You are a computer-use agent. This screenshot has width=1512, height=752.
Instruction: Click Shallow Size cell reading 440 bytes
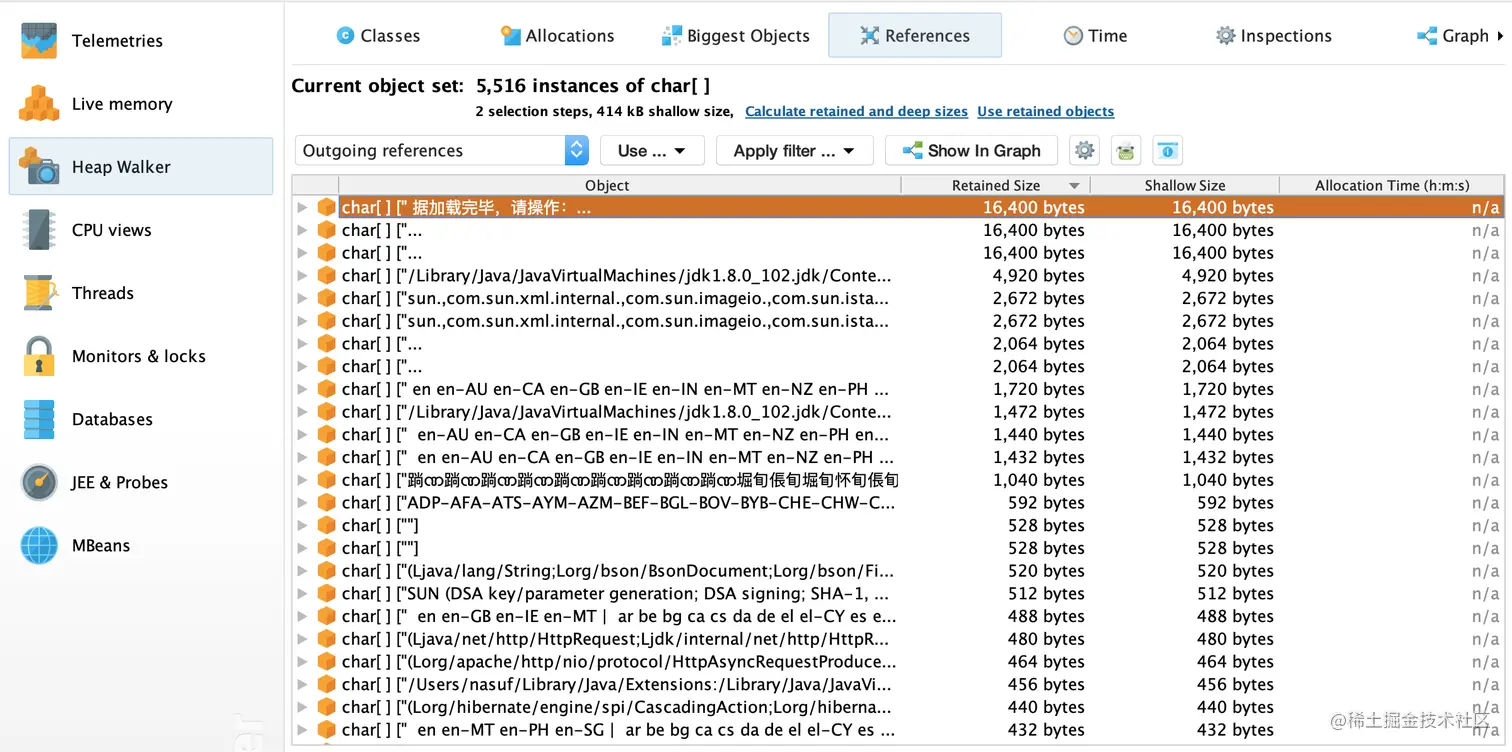[x=1235, y=707]
